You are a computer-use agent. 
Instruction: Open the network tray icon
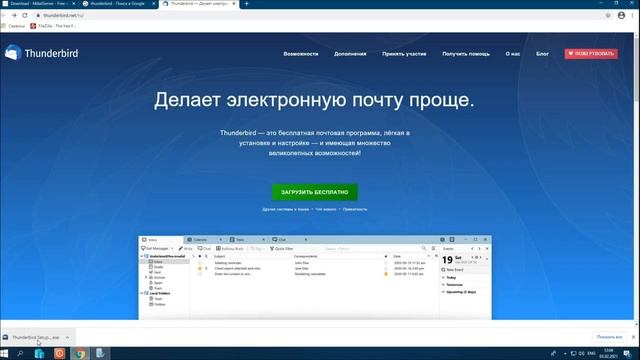click(x=573, y=353)
